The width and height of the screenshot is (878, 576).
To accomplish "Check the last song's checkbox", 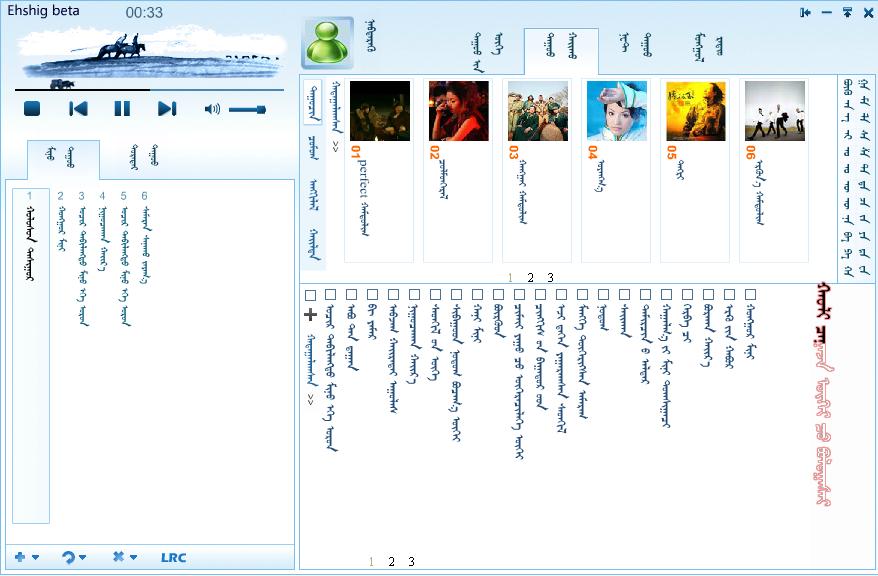I will point(750,295).
